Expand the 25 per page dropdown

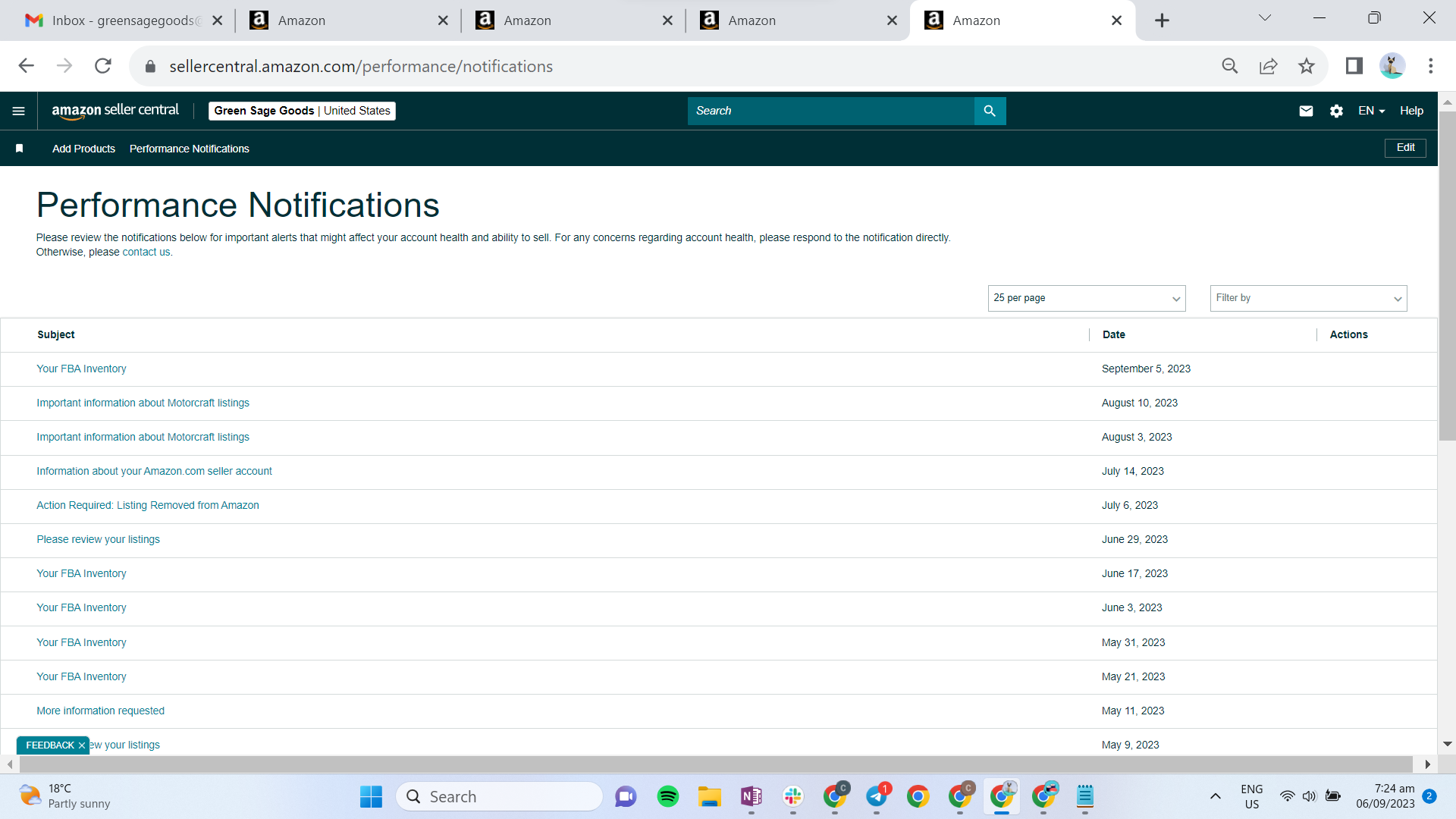[1087, 298]
